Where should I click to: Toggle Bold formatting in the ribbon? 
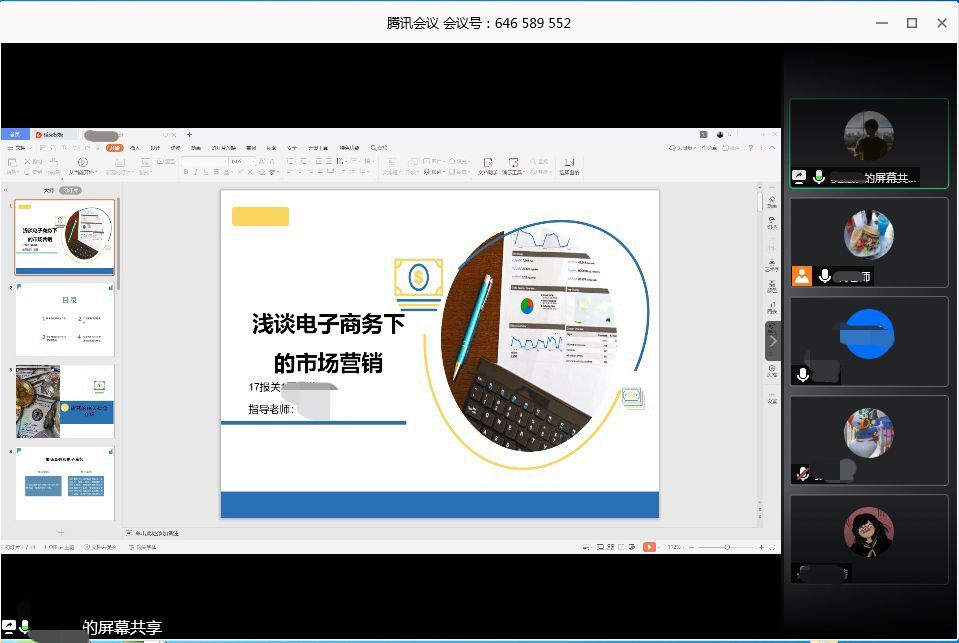tap(186, 172)
